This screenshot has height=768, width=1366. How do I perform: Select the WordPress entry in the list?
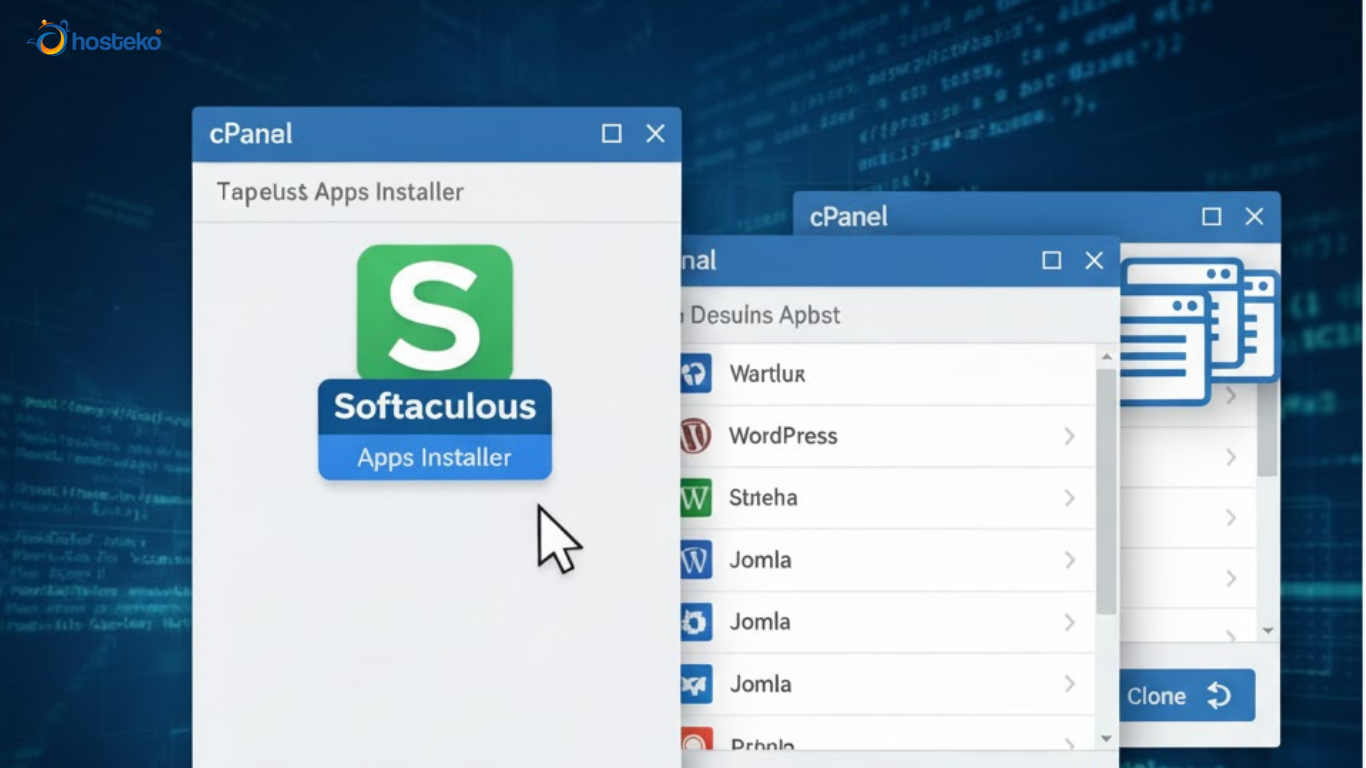(x=783, y=436)
